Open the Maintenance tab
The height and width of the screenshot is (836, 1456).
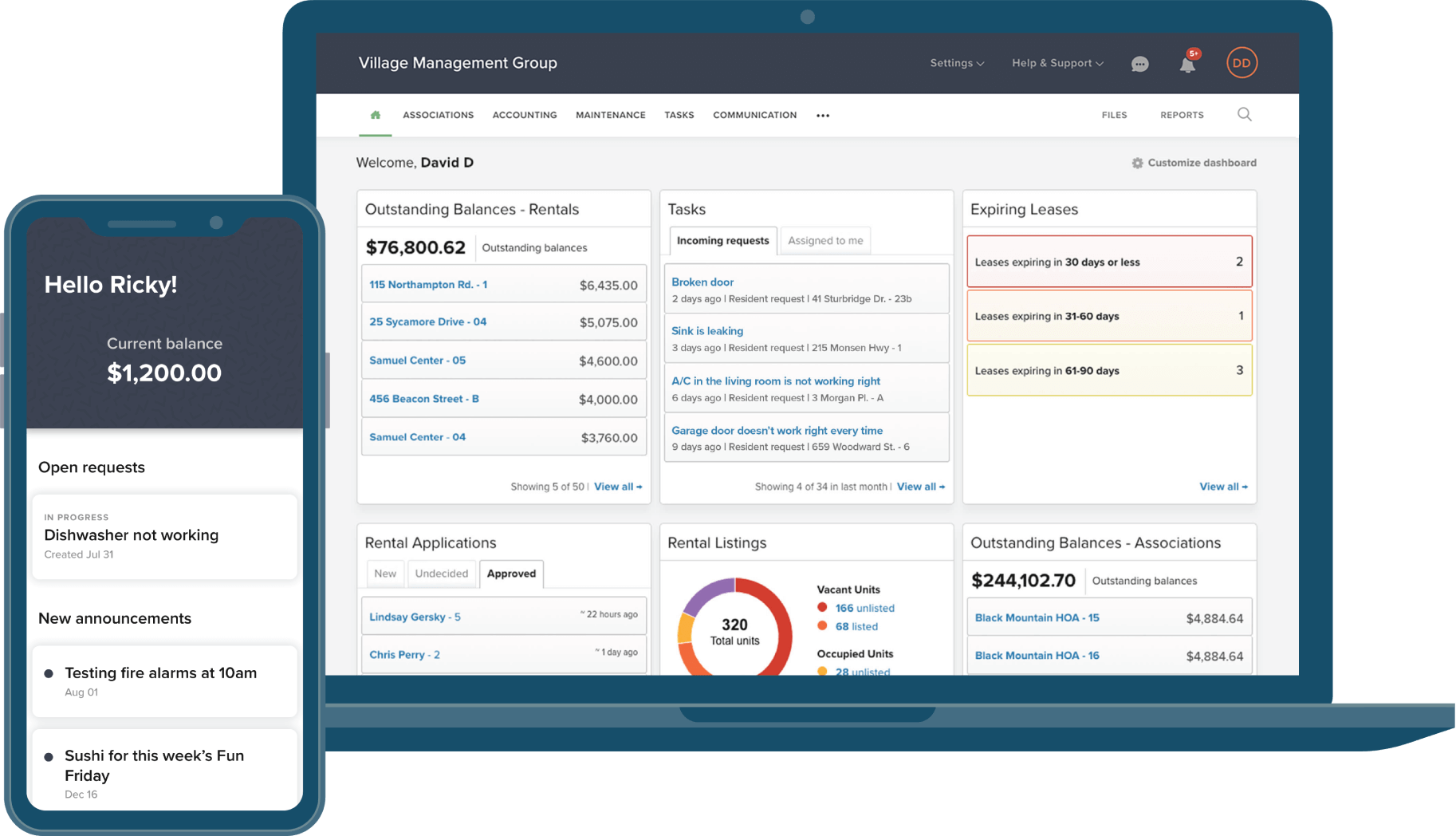click(610, 115)
